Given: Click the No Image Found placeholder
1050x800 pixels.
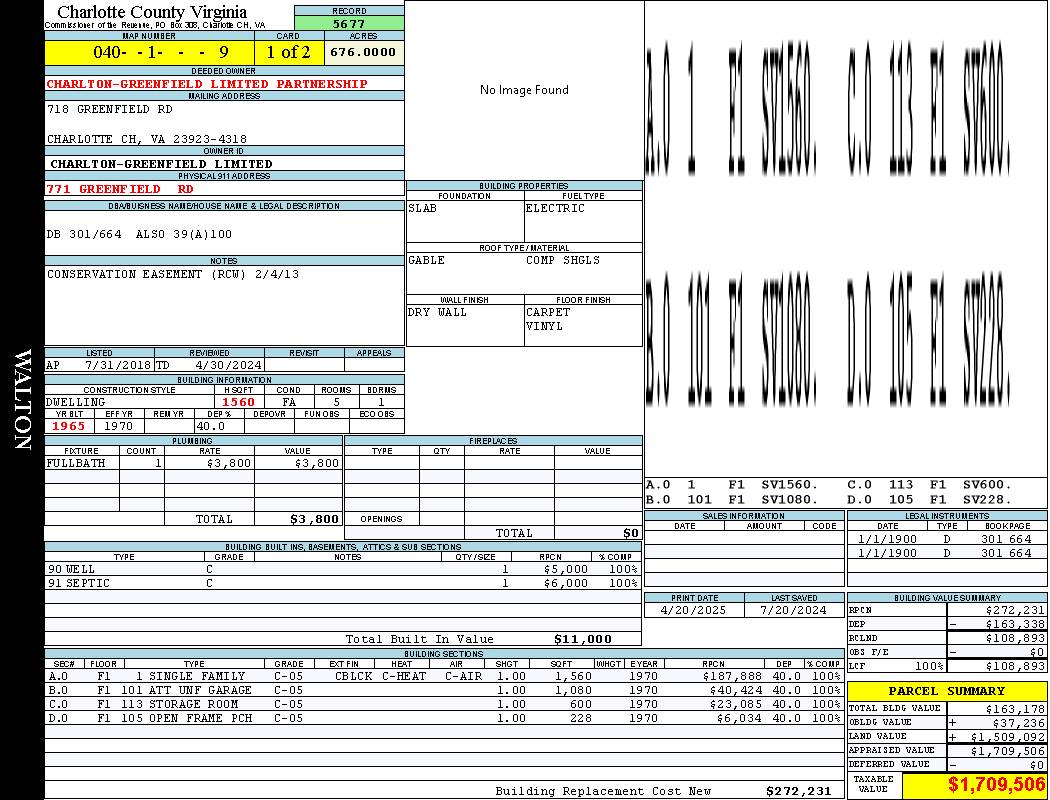Looking at the screenshot, I should (524, 90).
